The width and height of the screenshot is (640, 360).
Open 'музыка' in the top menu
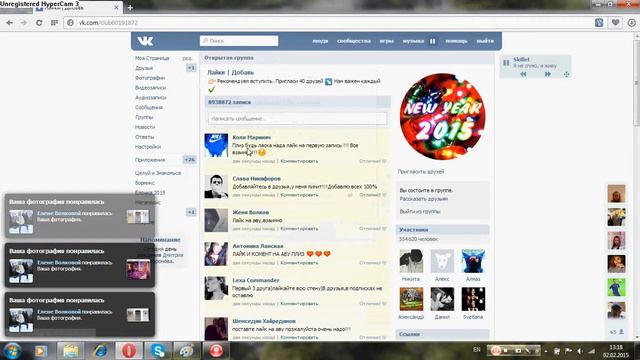tap(413, 41)
